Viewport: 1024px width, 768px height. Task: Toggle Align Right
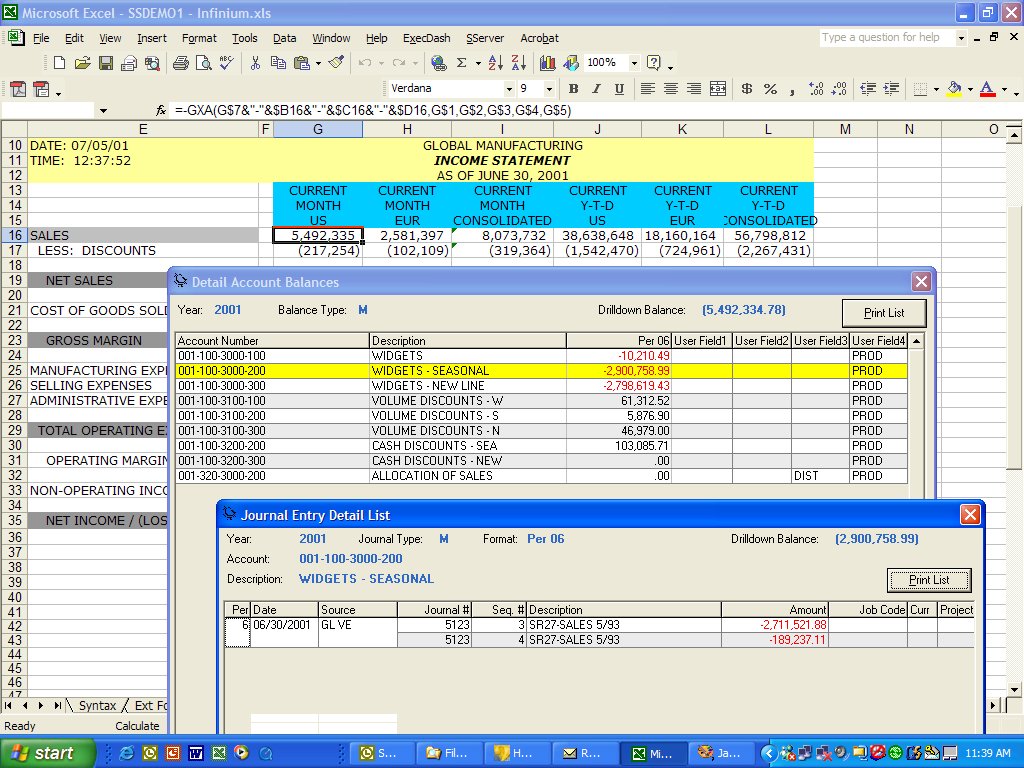click(x=694, y=89)
